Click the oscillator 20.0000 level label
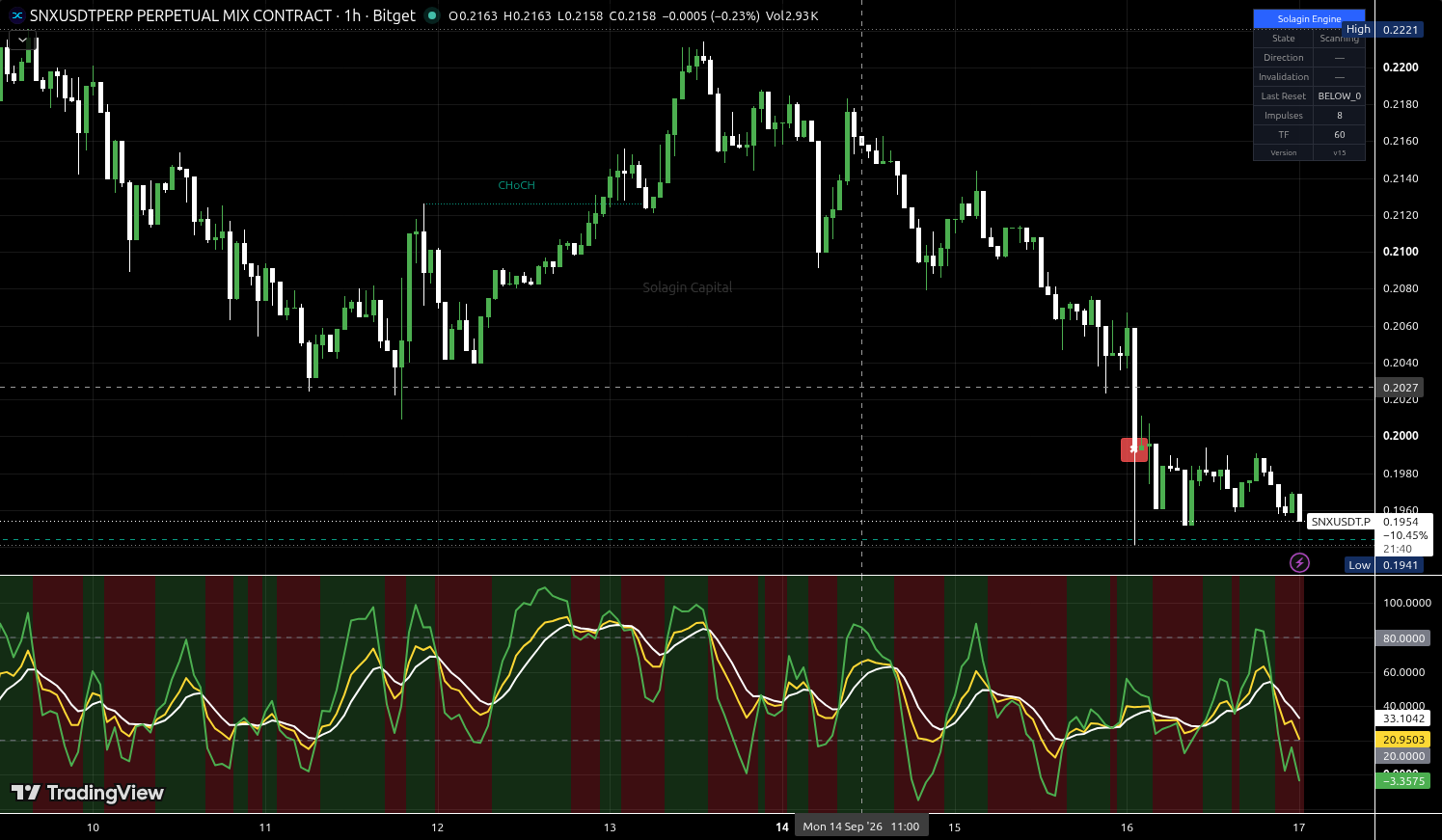The image size is (1442, 840). [1402, 756]
